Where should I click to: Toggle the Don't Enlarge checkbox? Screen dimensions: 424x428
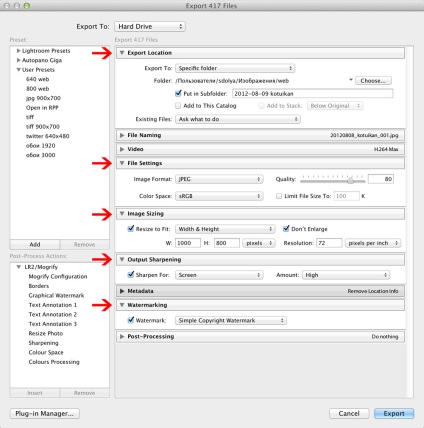[286, 229]
